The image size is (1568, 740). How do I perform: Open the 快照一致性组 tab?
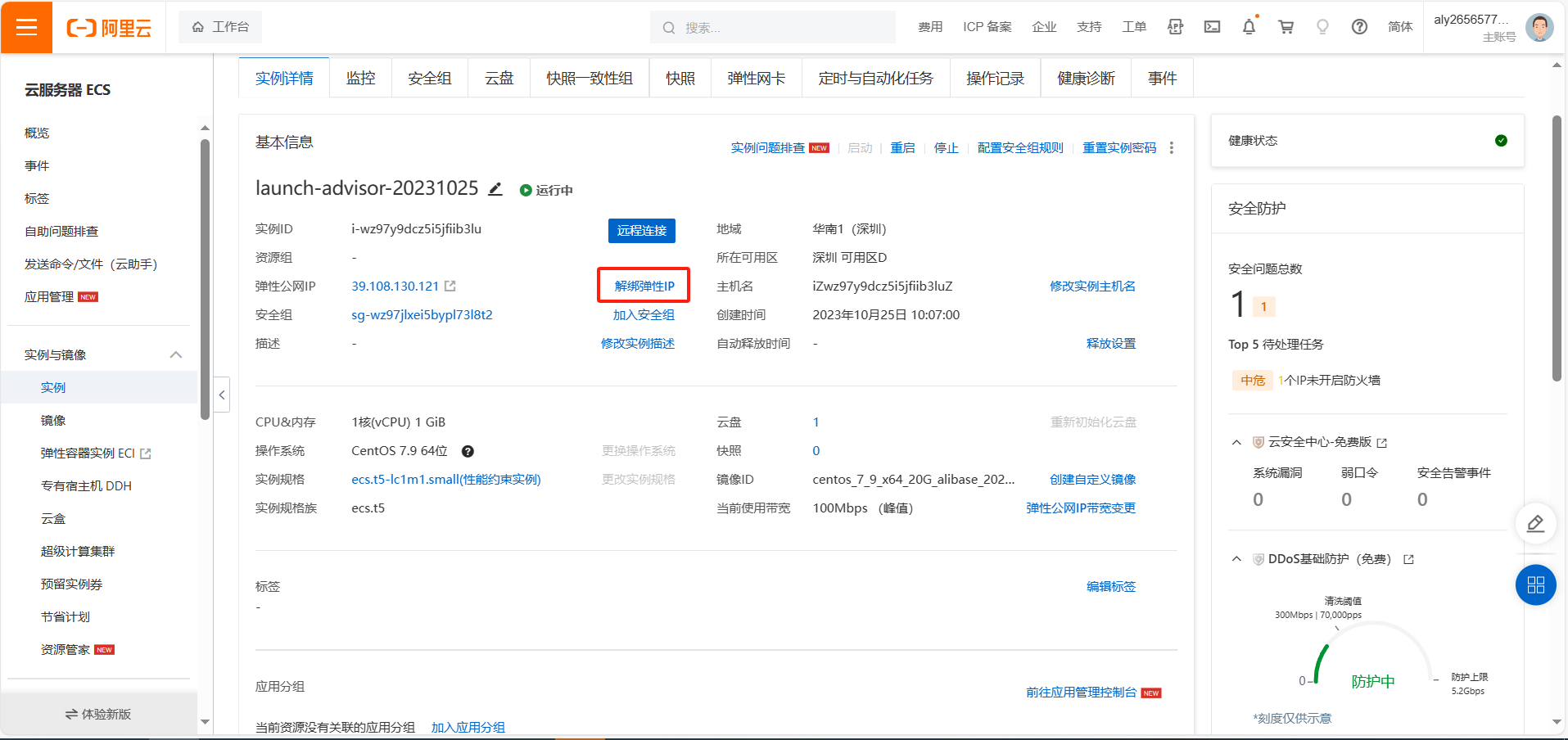point(590,78)
